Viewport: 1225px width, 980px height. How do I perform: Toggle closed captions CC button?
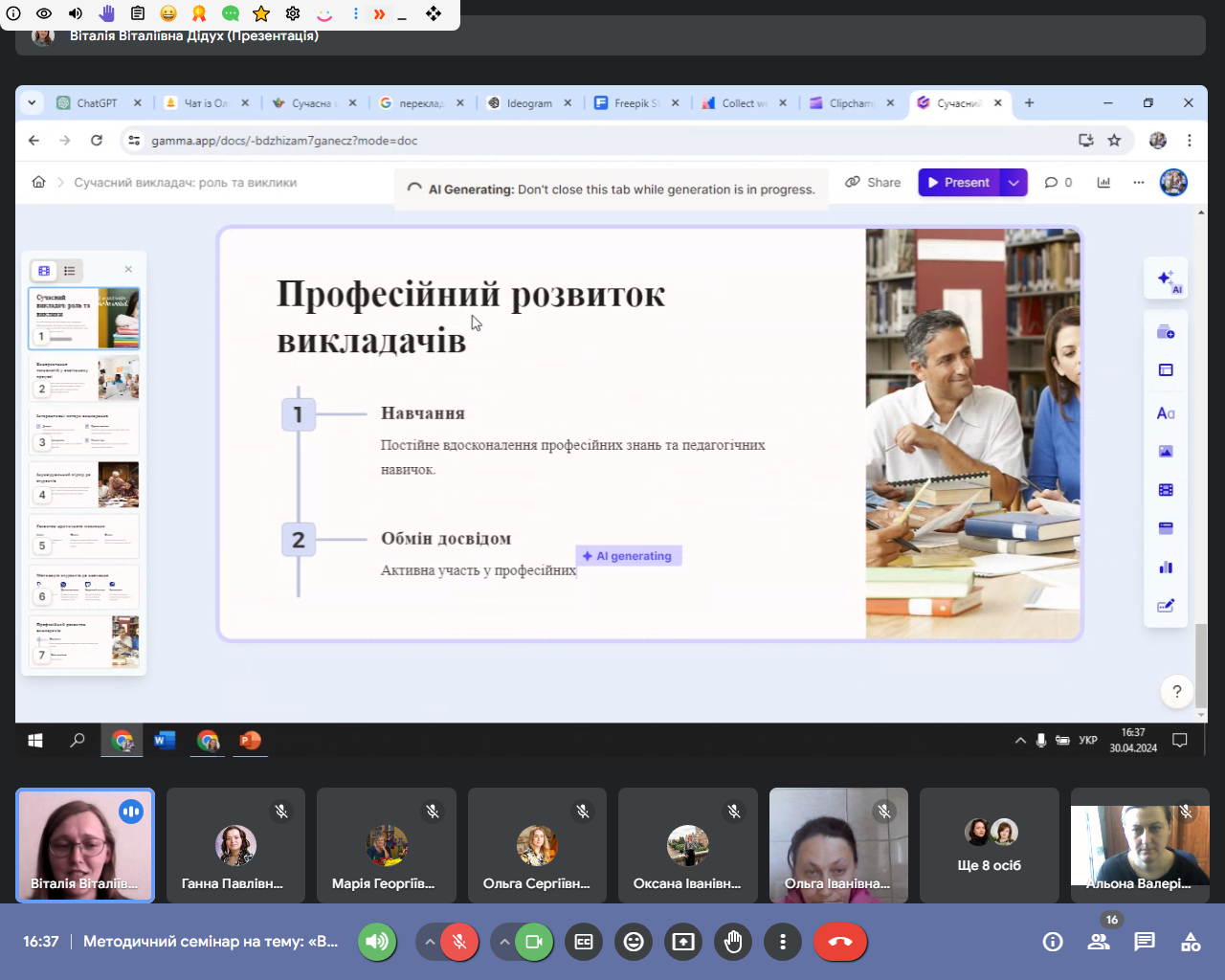point(584,942)
